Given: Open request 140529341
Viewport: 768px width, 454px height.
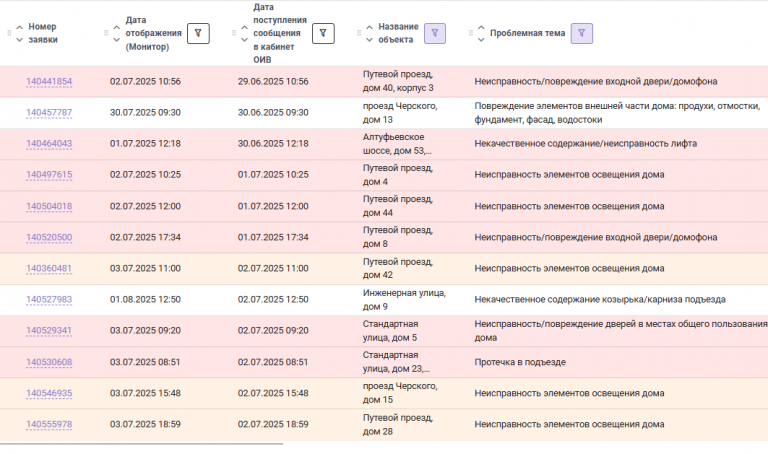Looking at the screenshot, I should pyautogui.click(x=49, y=331).
